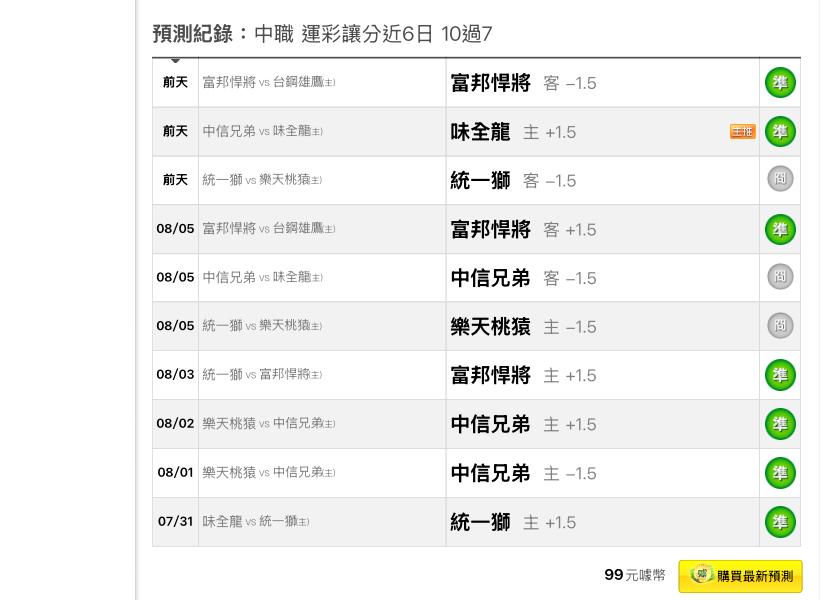Click the 08/02 date cell
Viewport: 828px width, 600px height.
[175, 424]
